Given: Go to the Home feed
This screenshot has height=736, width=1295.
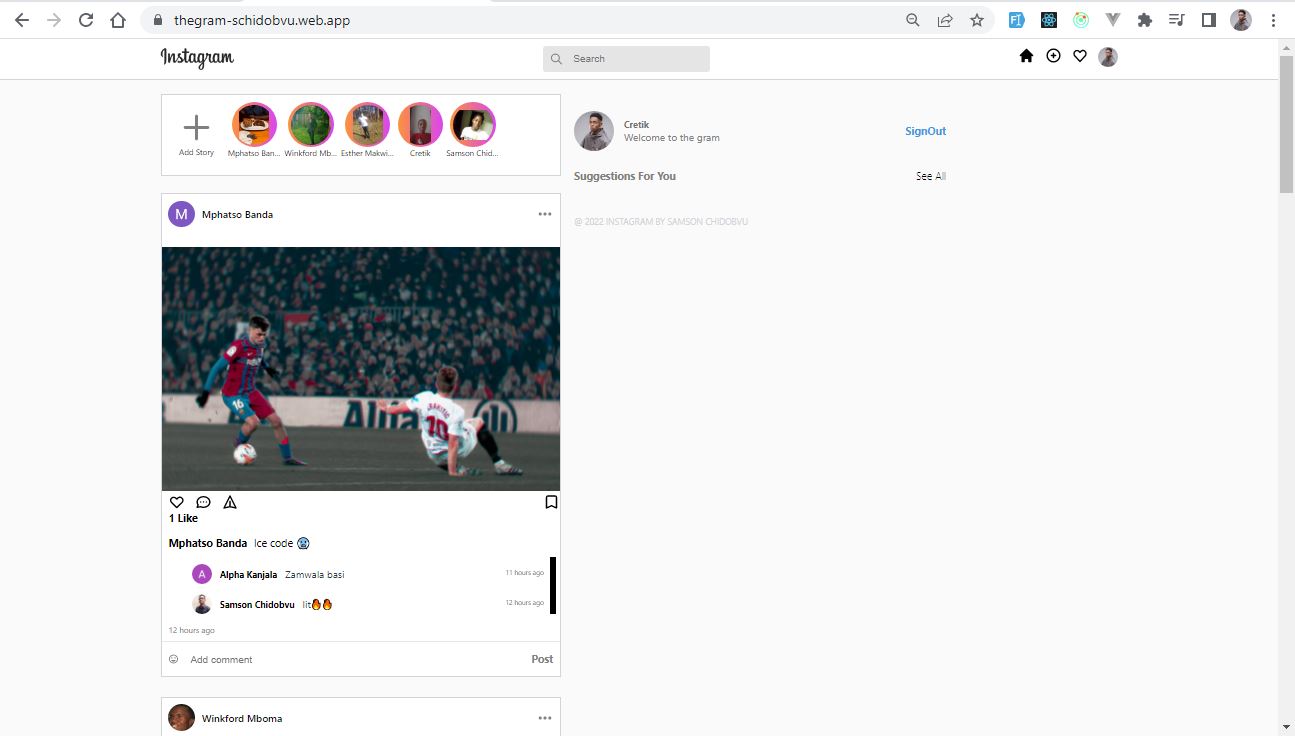Looking at the screenshot, I should 1026,56.
